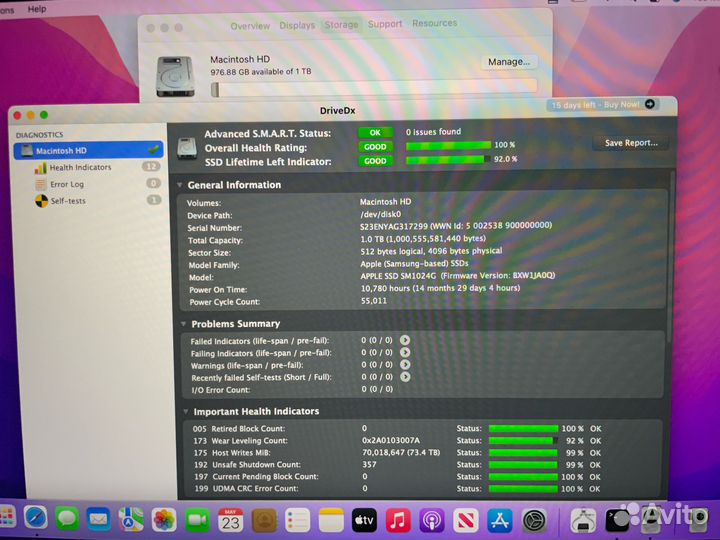Click serial number S23ENYAG317299 text

(x=394, y=226)
